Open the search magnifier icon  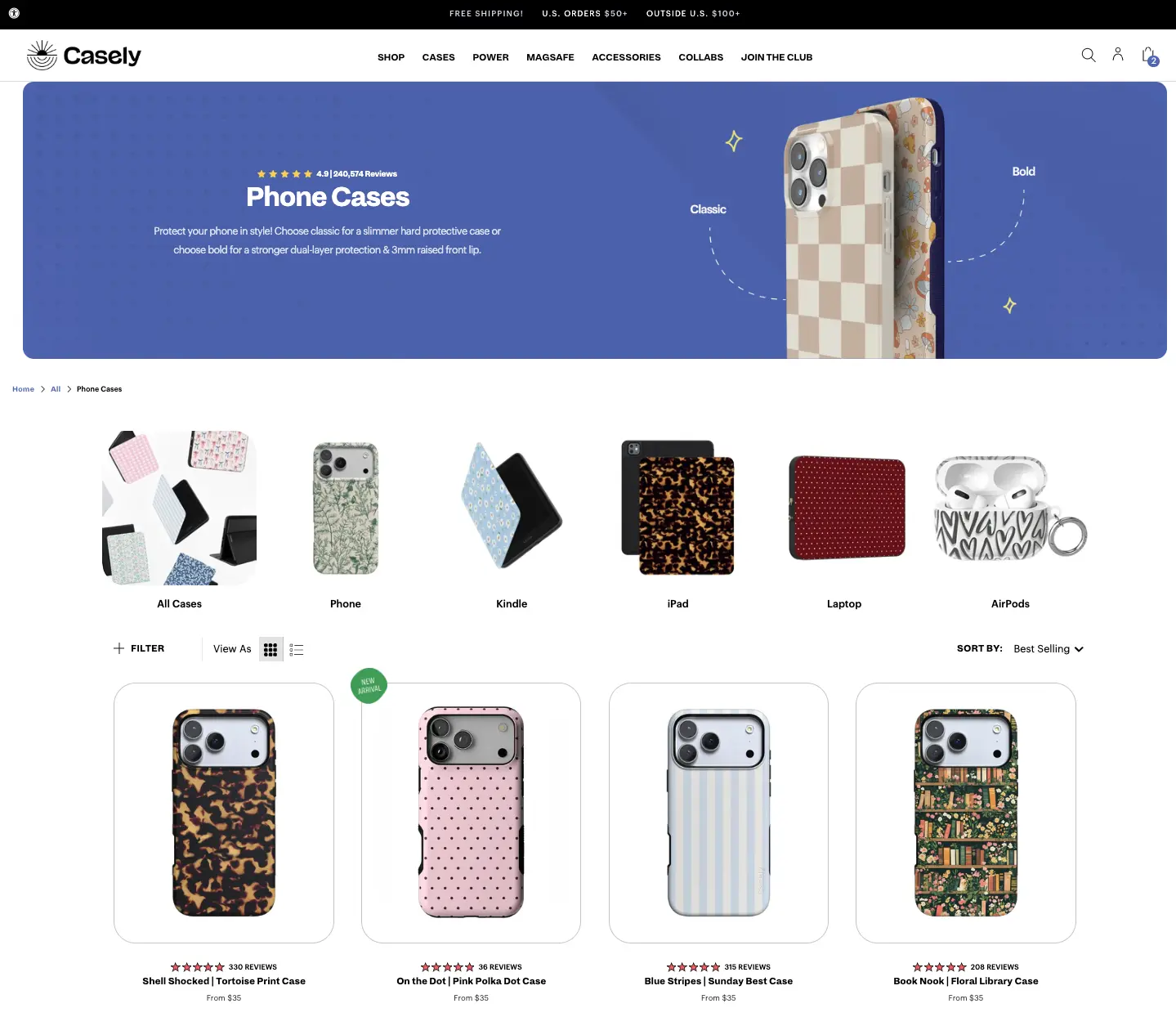pyautogui.click(x=1088, y=55)
